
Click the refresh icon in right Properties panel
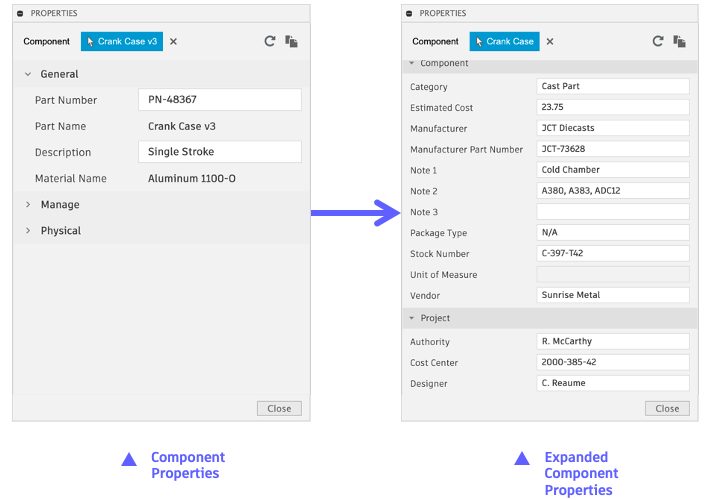point(658,41)
